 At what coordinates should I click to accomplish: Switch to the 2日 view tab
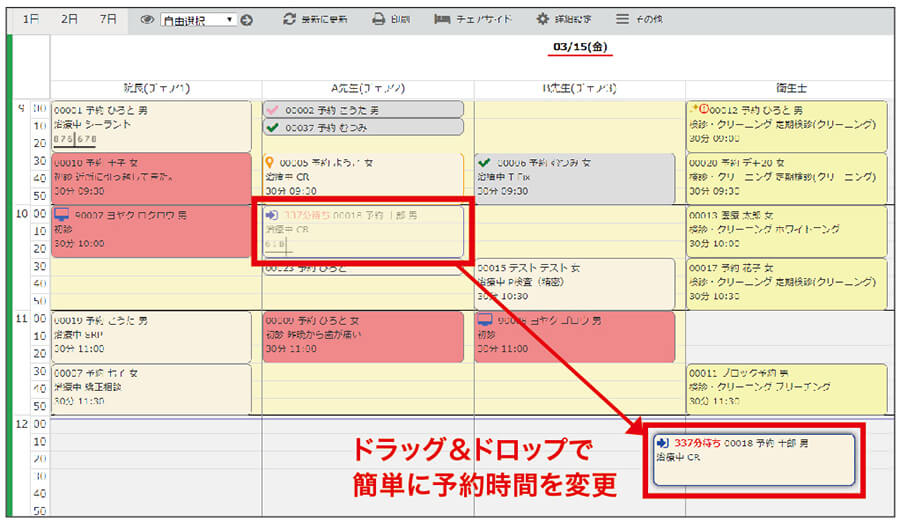[x=69, y=19]
